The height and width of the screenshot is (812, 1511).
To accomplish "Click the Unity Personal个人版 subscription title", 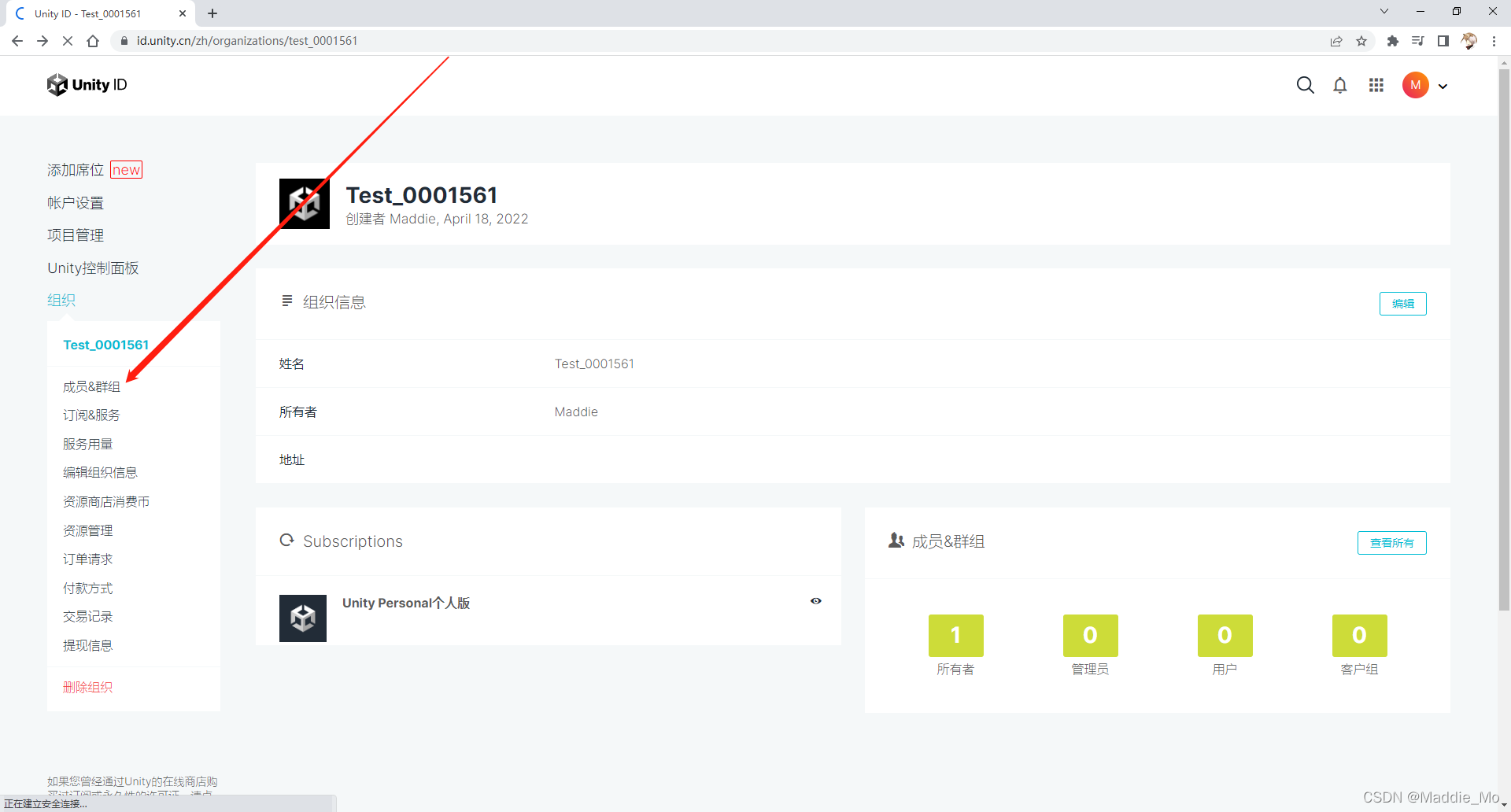I will [406, 603].
